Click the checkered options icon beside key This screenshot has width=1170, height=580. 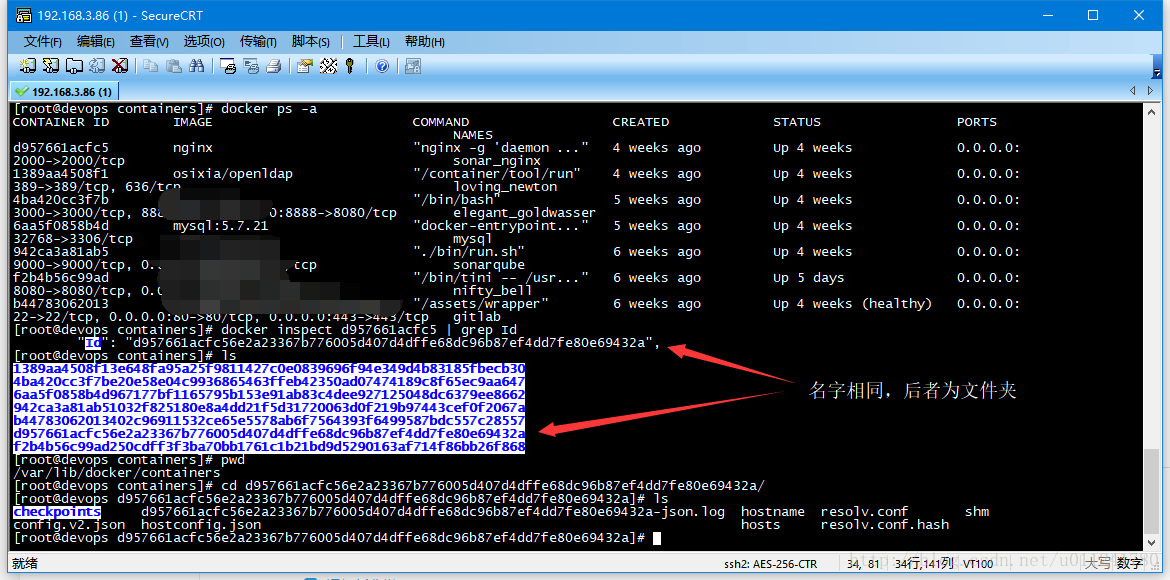tap(328, 66)
